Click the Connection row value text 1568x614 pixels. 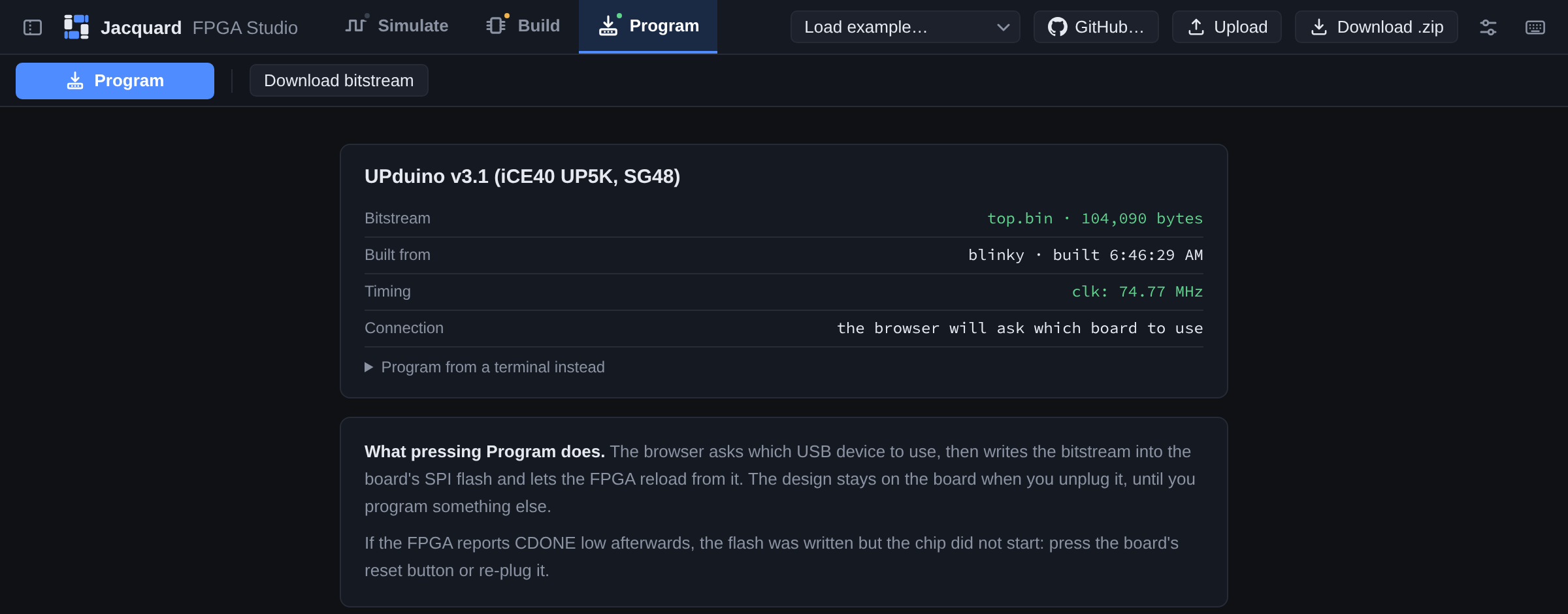[1020, 328]
